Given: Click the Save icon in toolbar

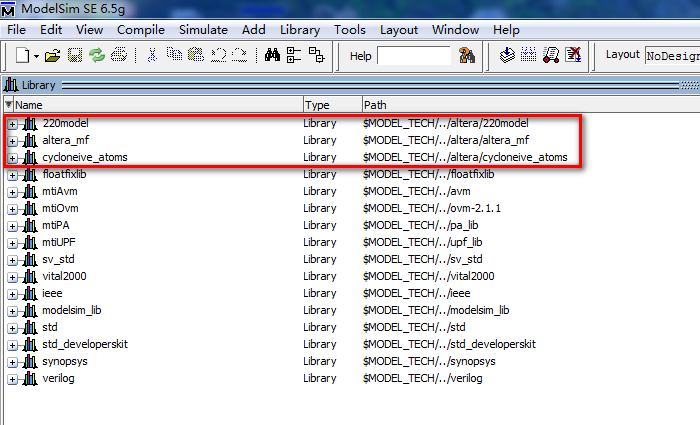Looking at the screenshot, I should tap(75, 56).
